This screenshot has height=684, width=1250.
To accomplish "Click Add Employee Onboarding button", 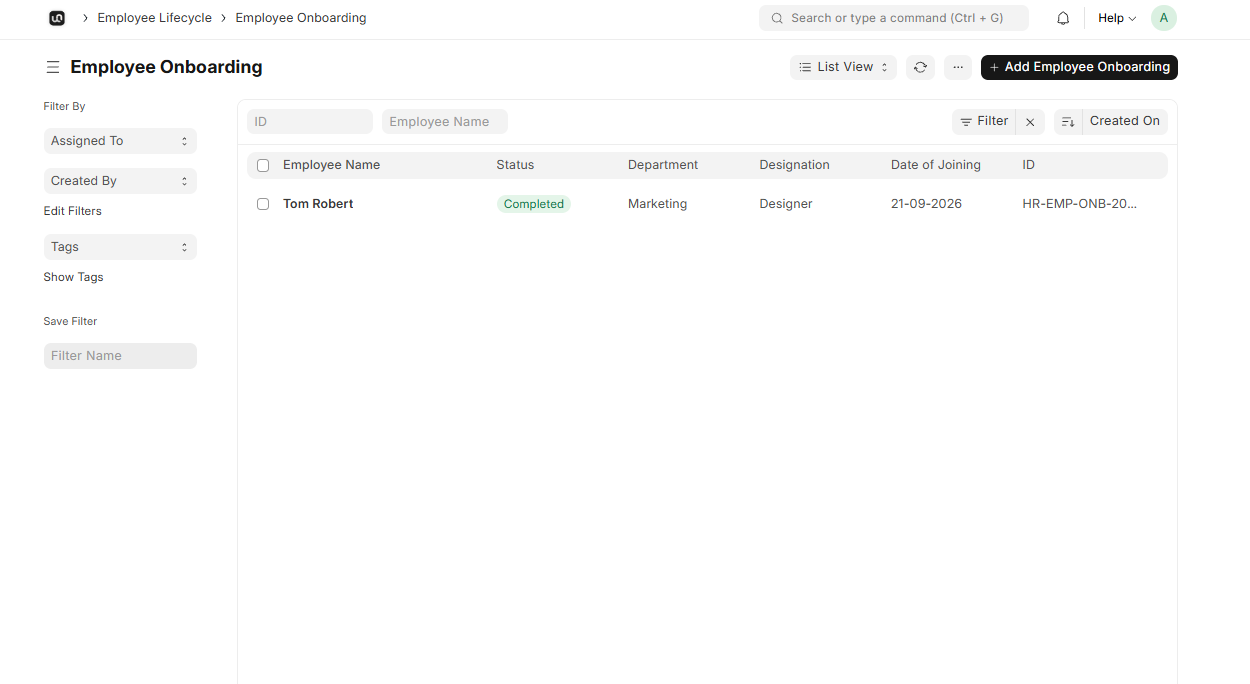I will (x=1079, y=67).
